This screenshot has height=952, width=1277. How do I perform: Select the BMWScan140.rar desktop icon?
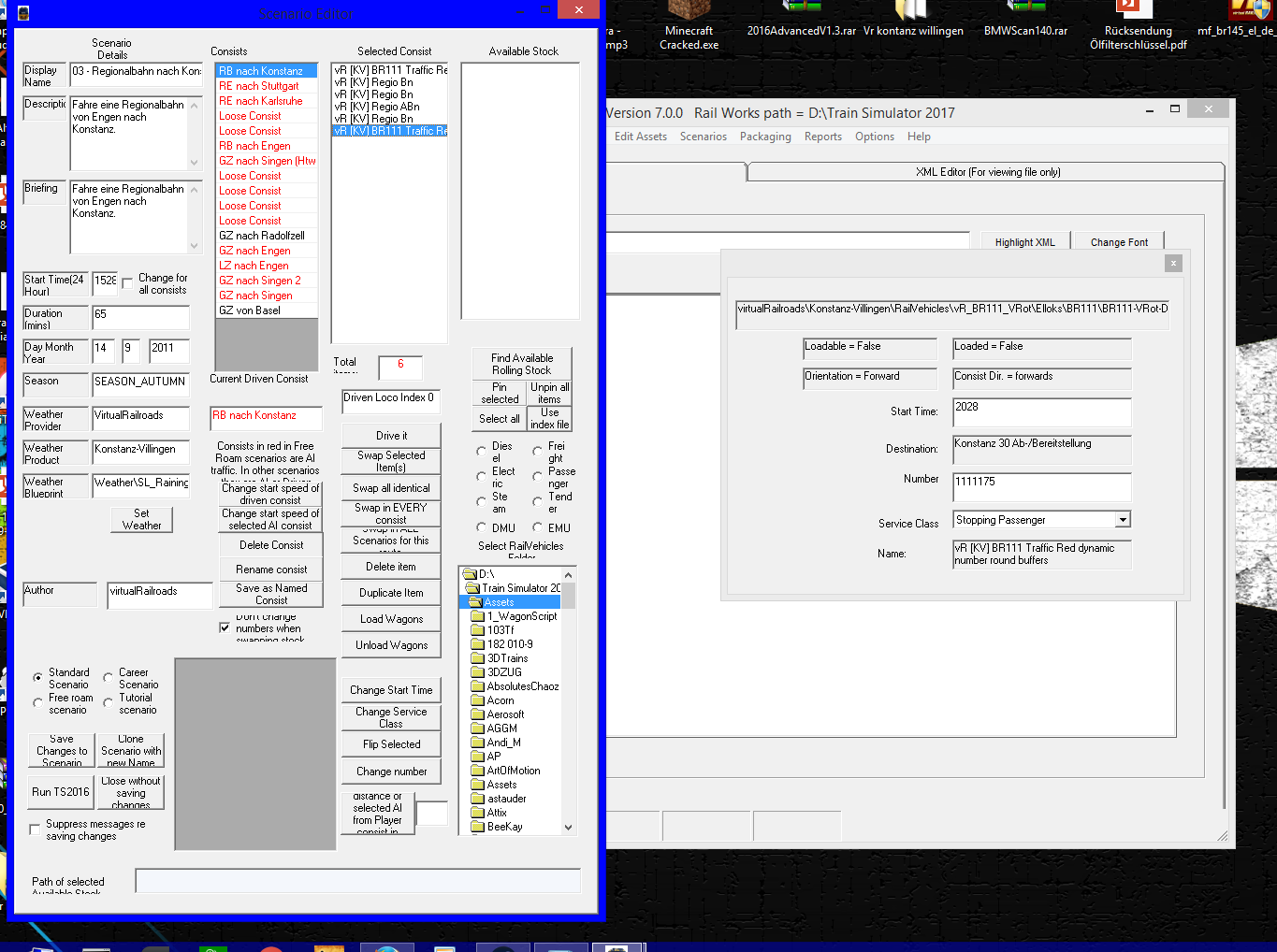pos(1025,20)
